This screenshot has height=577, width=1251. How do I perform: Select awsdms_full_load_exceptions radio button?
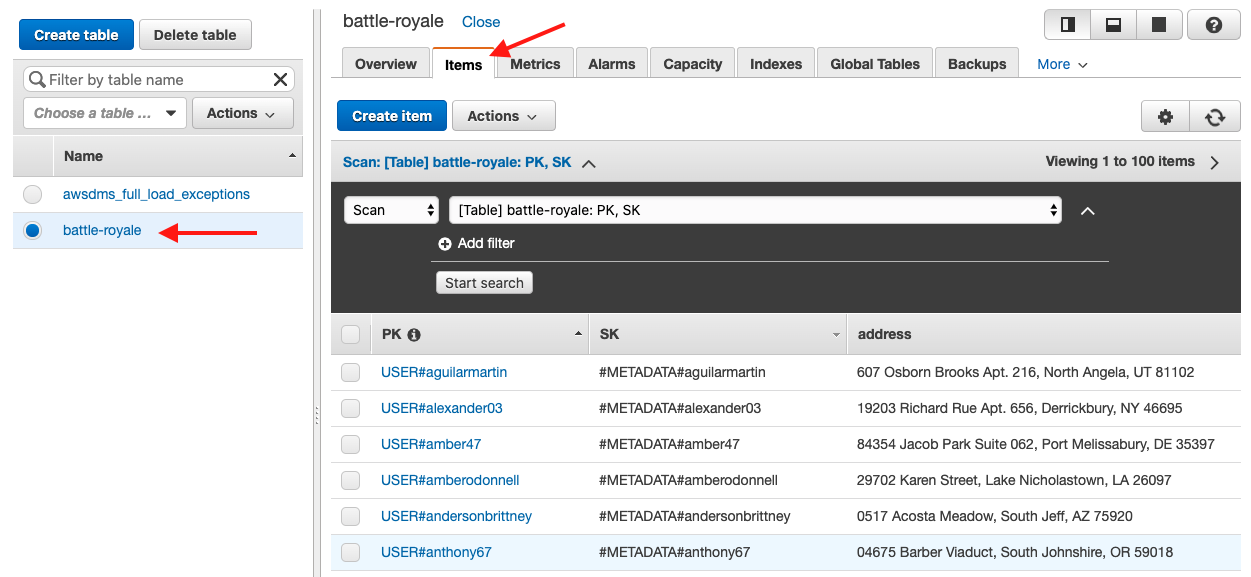tap(33, 194)
